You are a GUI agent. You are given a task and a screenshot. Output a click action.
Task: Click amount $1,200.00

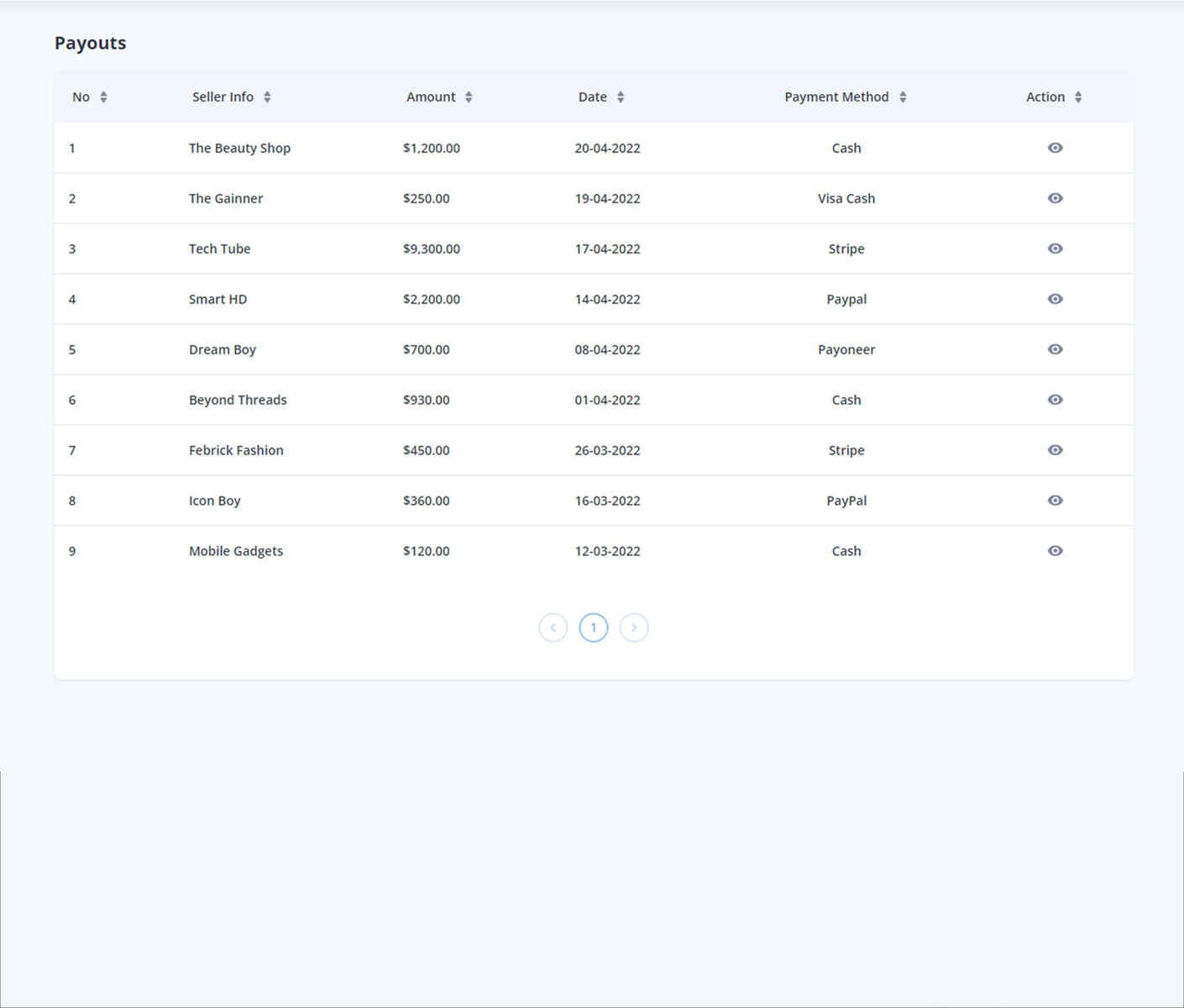click(x=432, y=148)
